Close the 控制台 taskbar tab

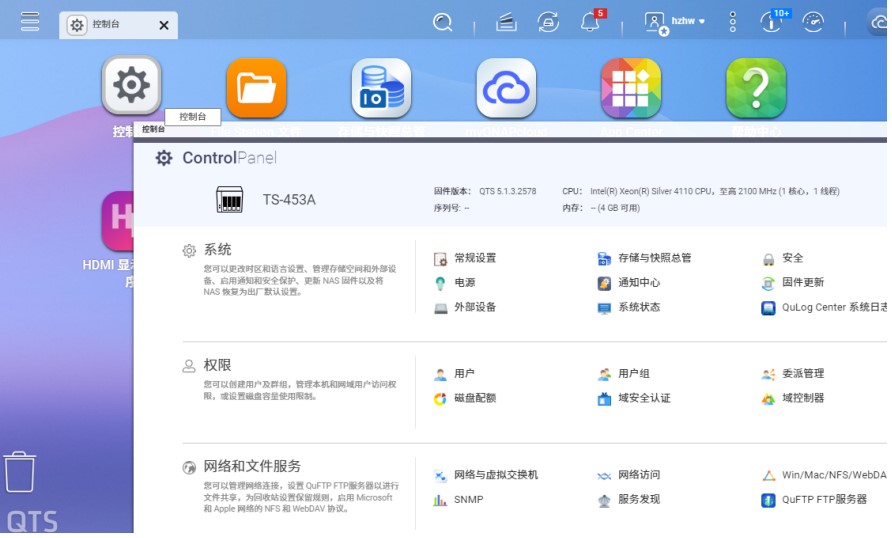pyautogui.click(x=164, y=26)
